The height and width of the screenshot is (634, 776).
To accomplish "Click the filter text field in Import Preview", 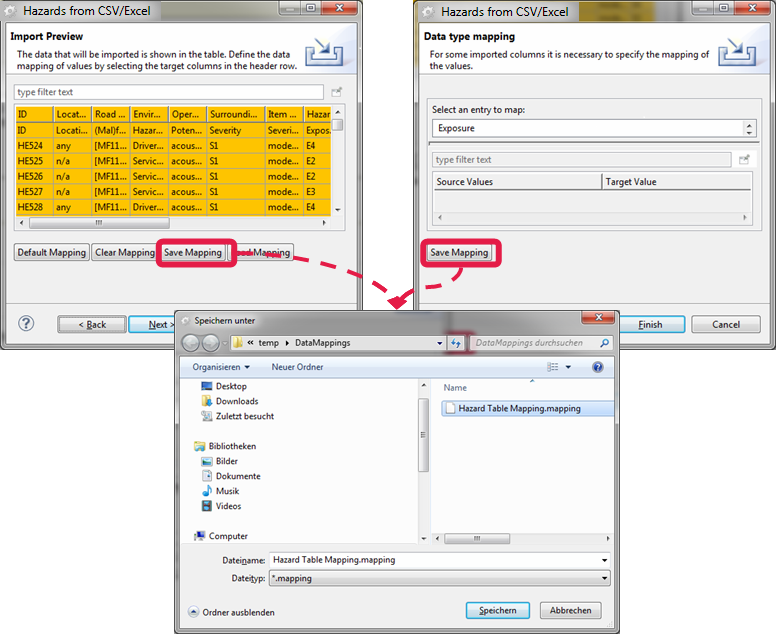I will tap(169, 92).
